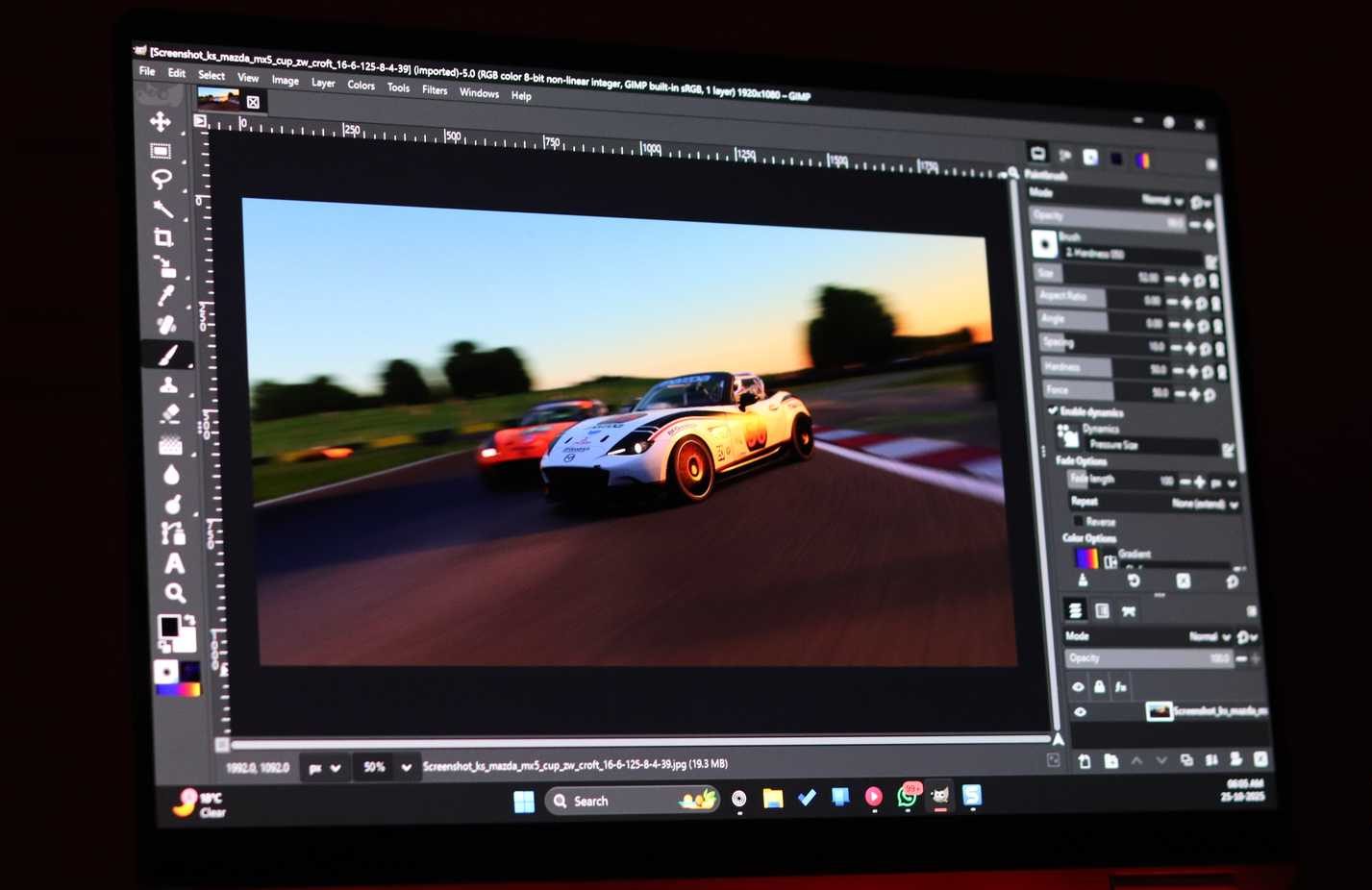The image size is (1372, 890).
Task: Swap foreground and background colors
Action: [190, 620]
